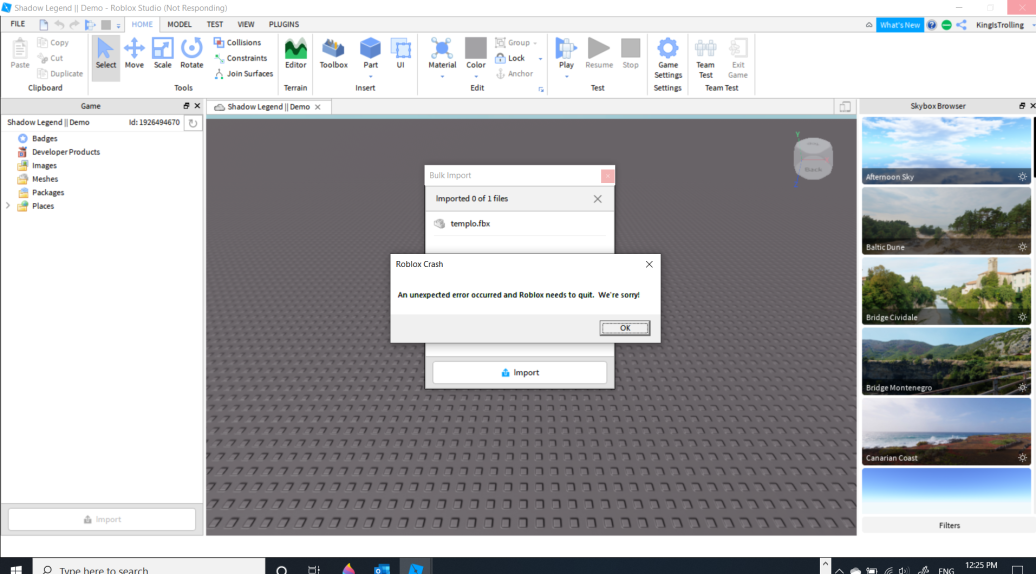Screen dimensions: 1036x574
Task: Switch to the HOME tab
Action: point(142,24)
